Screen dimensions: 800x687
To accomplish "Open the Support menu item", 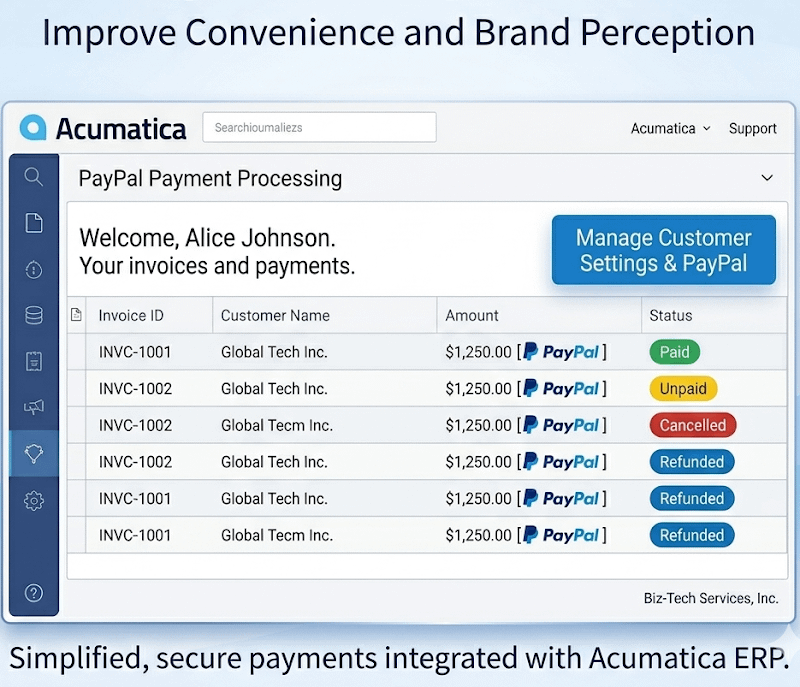I will 752,128.
